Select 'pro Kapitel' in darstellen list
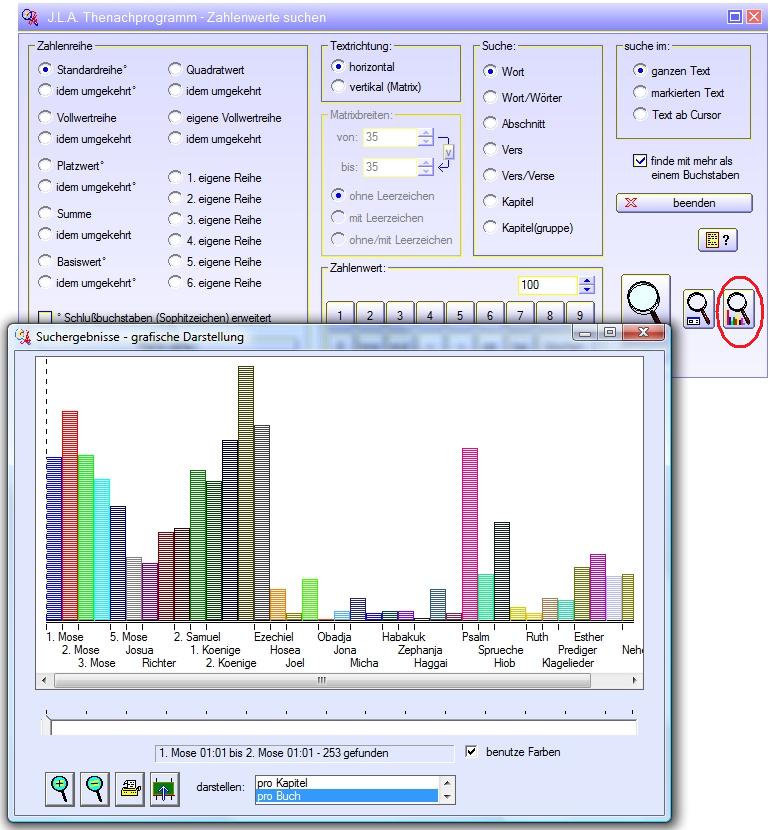The width and height of the screenshot is (770, 830). coord(346,783)
